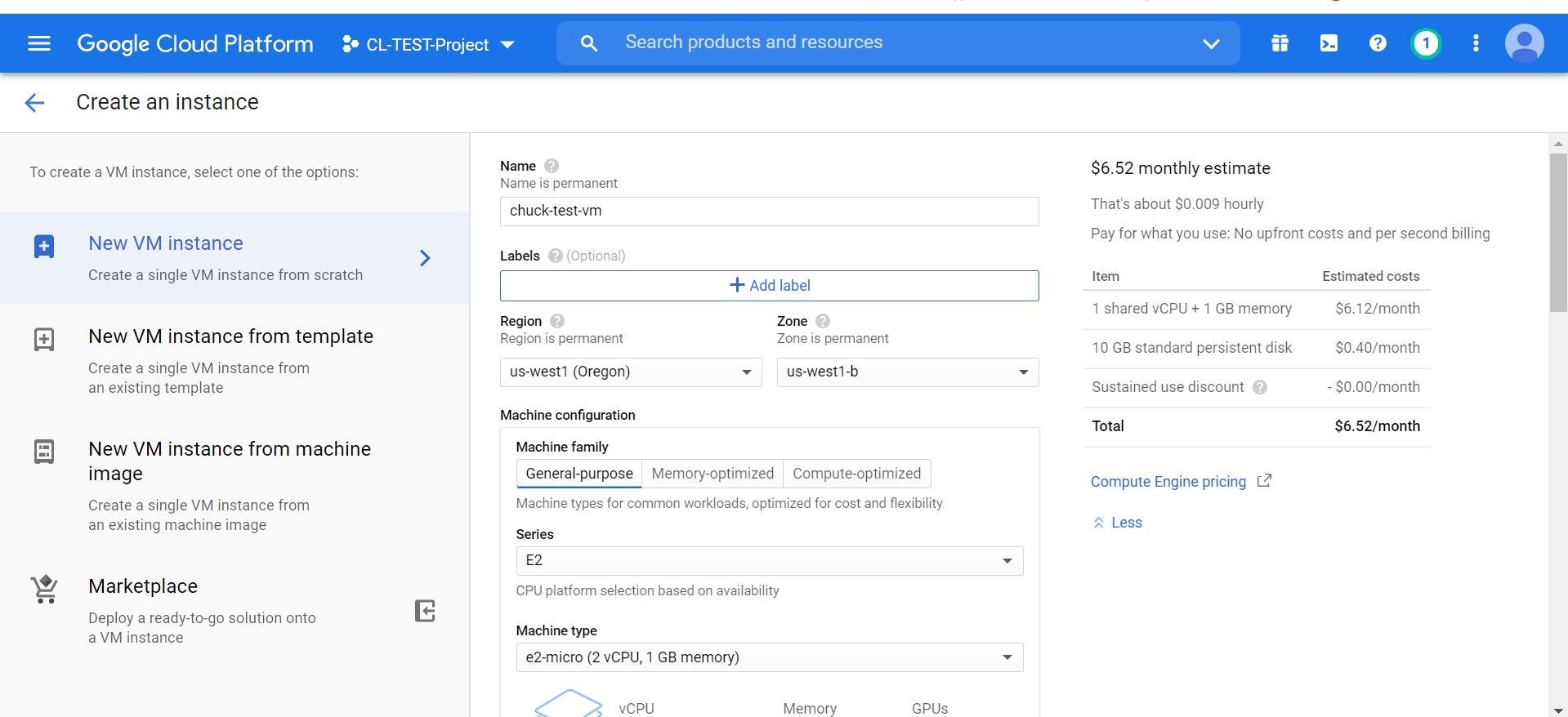This screenshot has height=717, width=1568.
Task: Go back with the left arrow
Action: pyautogui.click(x=34, y=102)
